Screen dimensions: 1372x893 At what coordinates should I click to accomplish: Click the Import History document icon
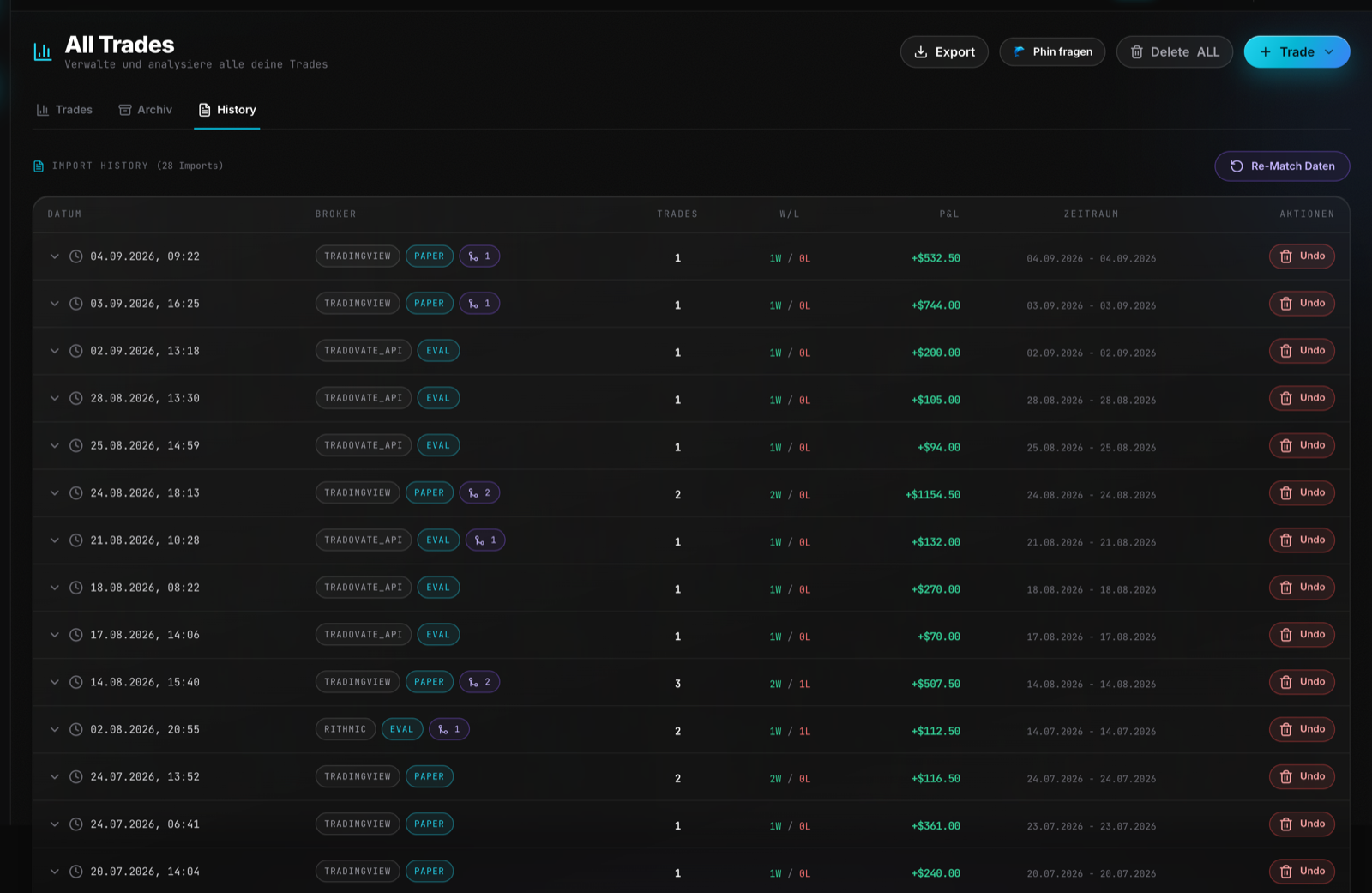(39, 166)
